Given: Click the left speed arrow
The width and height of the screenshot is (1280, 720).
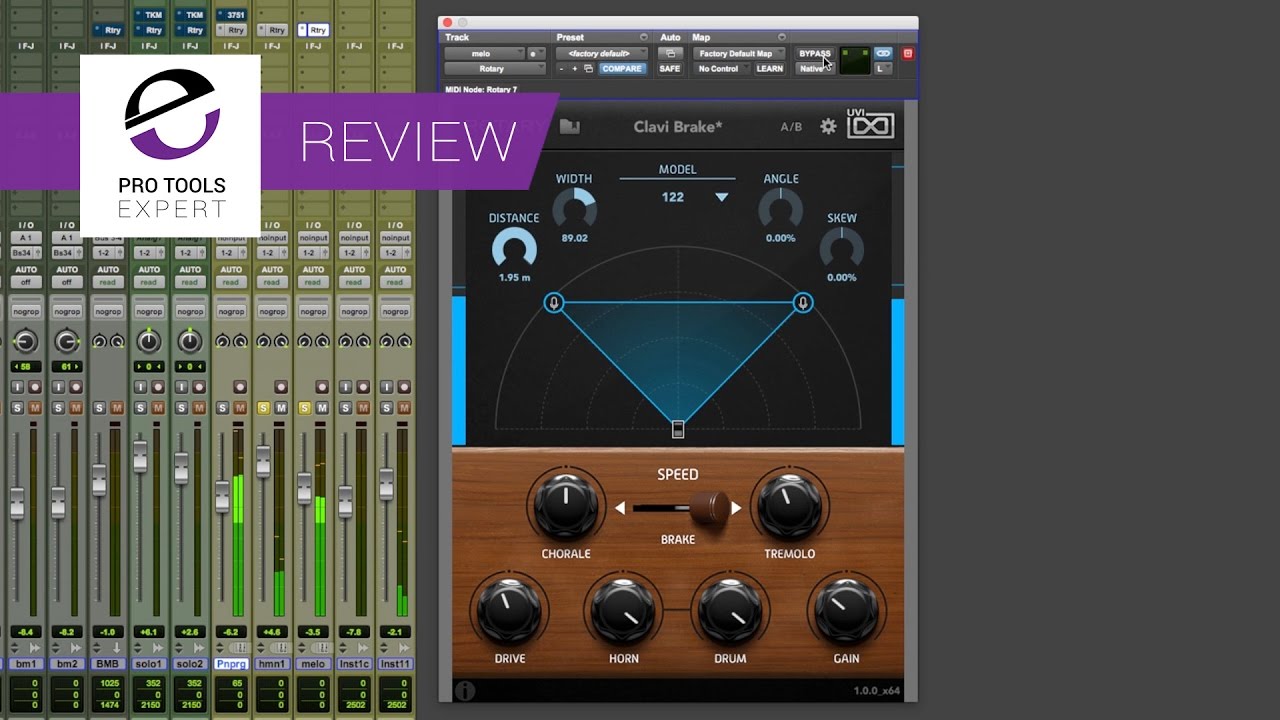Looking at the screenshot, I should (620, 508).
